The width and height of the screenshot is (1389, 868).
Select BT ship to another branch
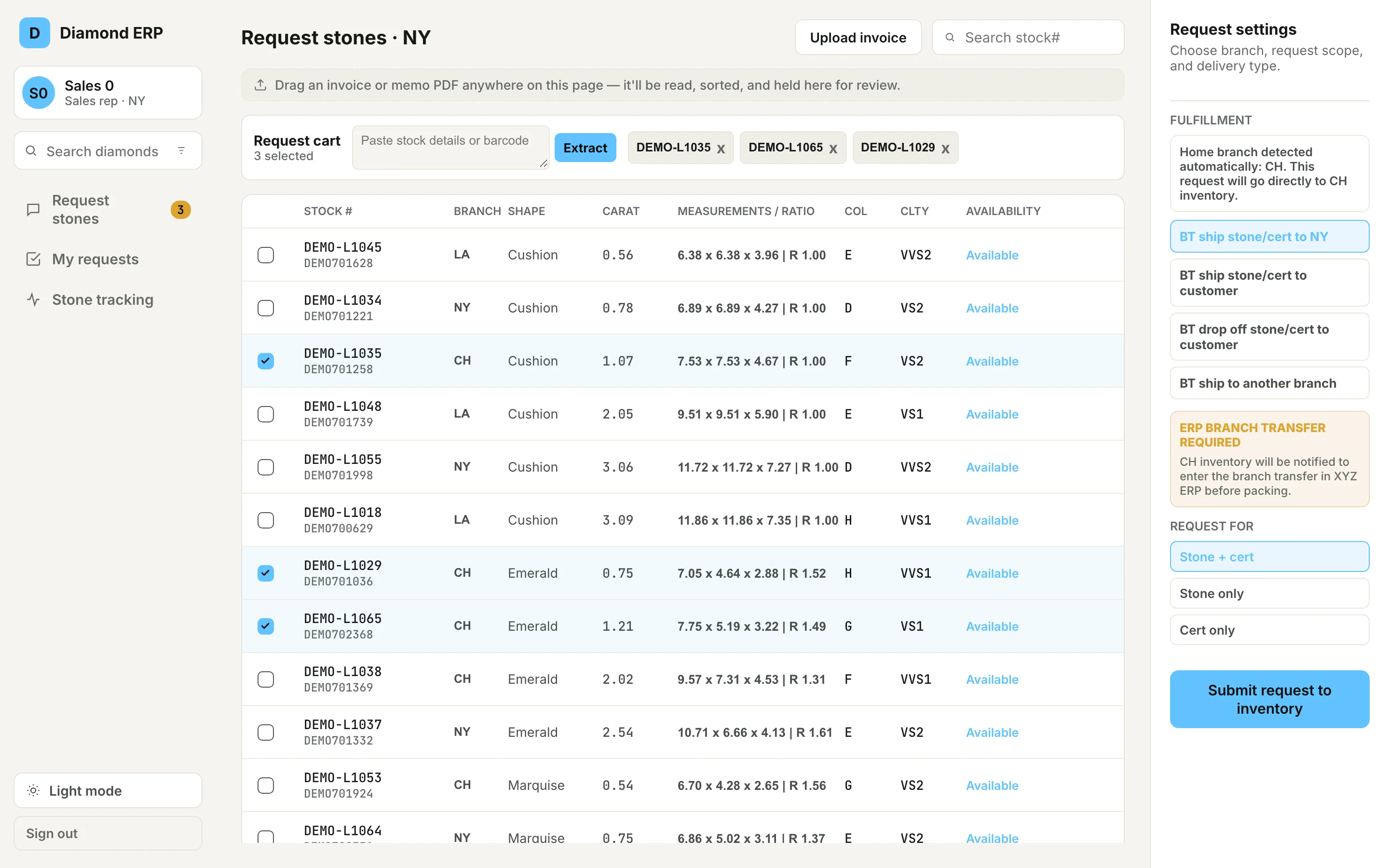pos(1269,383)
